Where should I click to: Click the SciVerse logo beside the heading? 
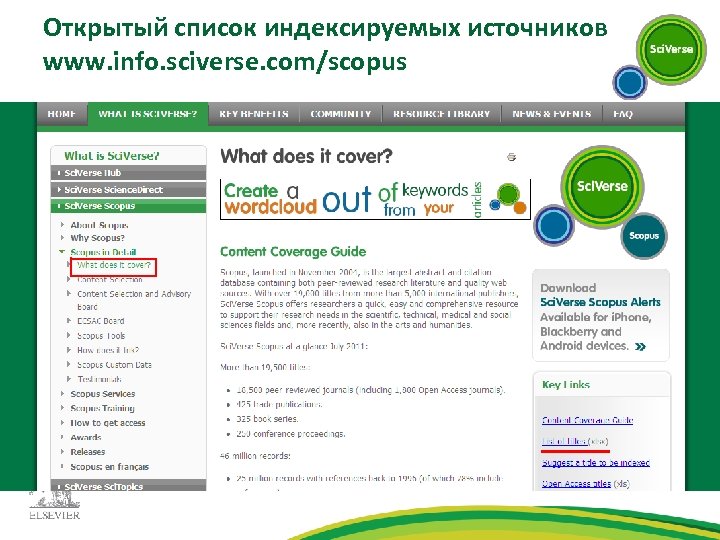click(602, 186)
